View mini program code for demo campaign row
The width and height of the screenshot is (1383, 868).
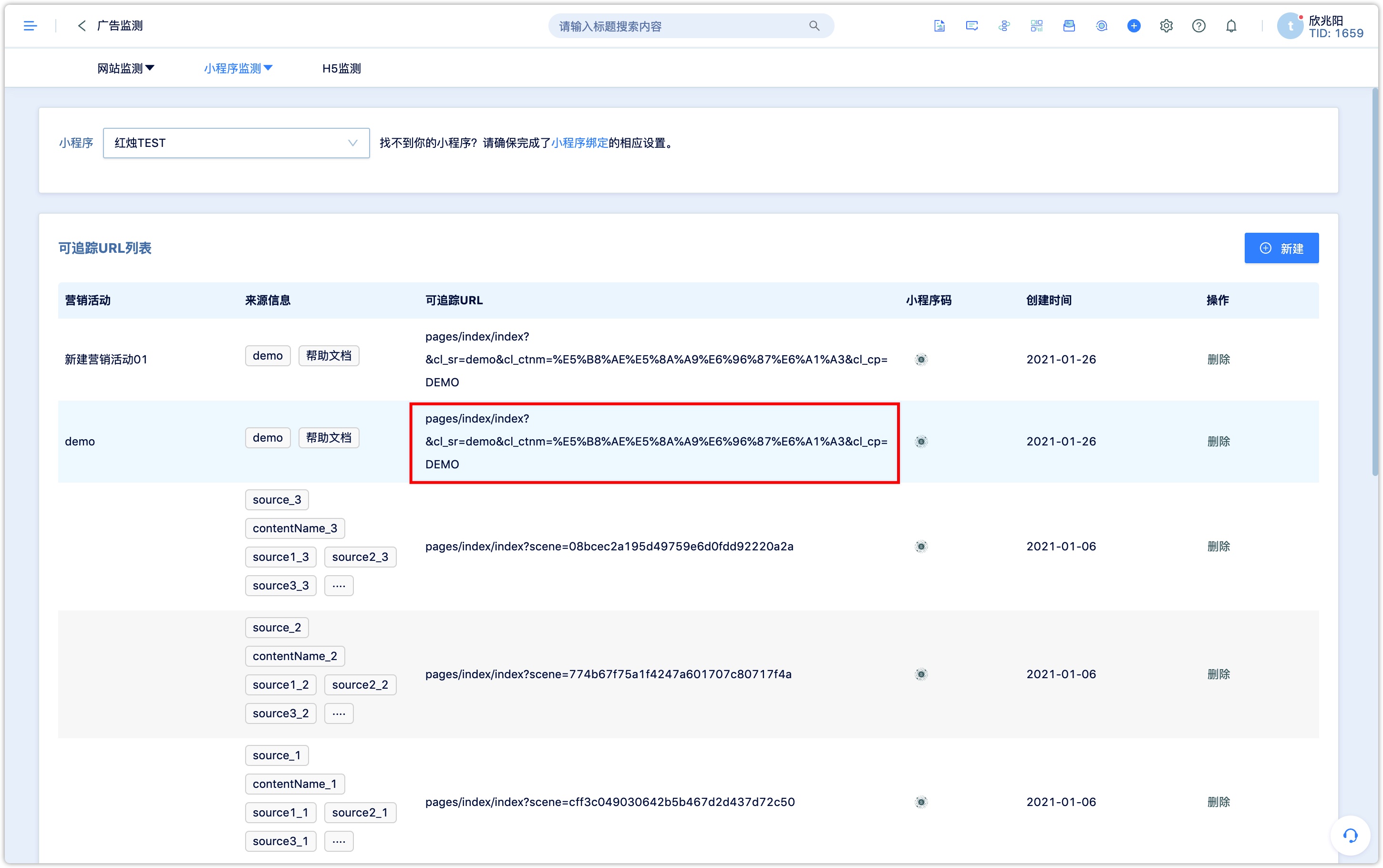click(x=920, y=442)
